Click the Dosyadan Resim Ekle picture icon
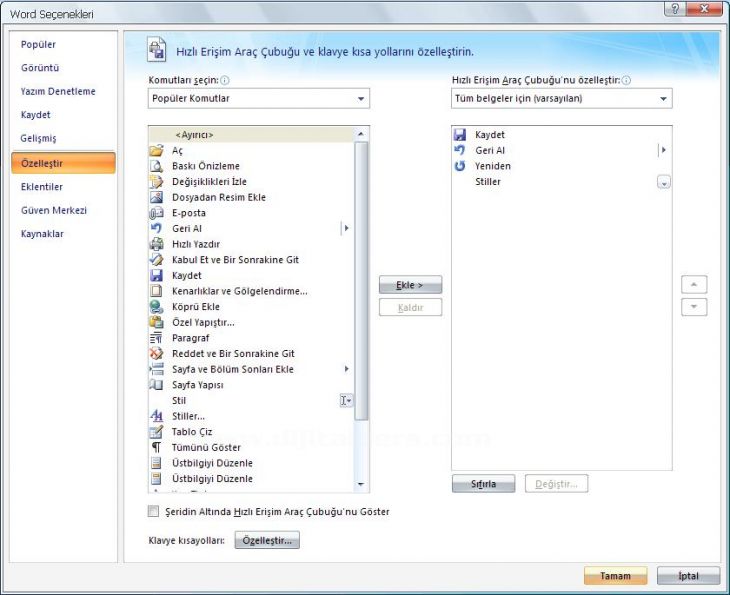The height and width of the screenshot is (595, 730). click(x=156, y=197)
